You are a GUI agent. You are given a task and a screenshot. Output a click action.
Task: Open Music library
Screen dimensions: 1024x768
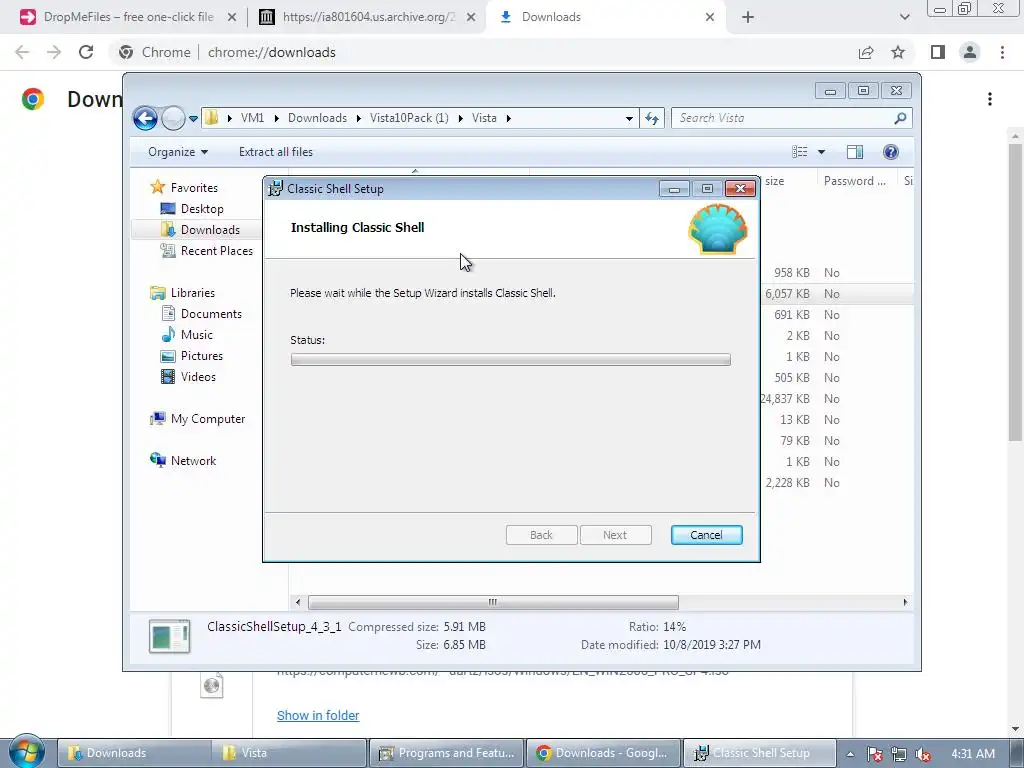[x=197, y=334]
